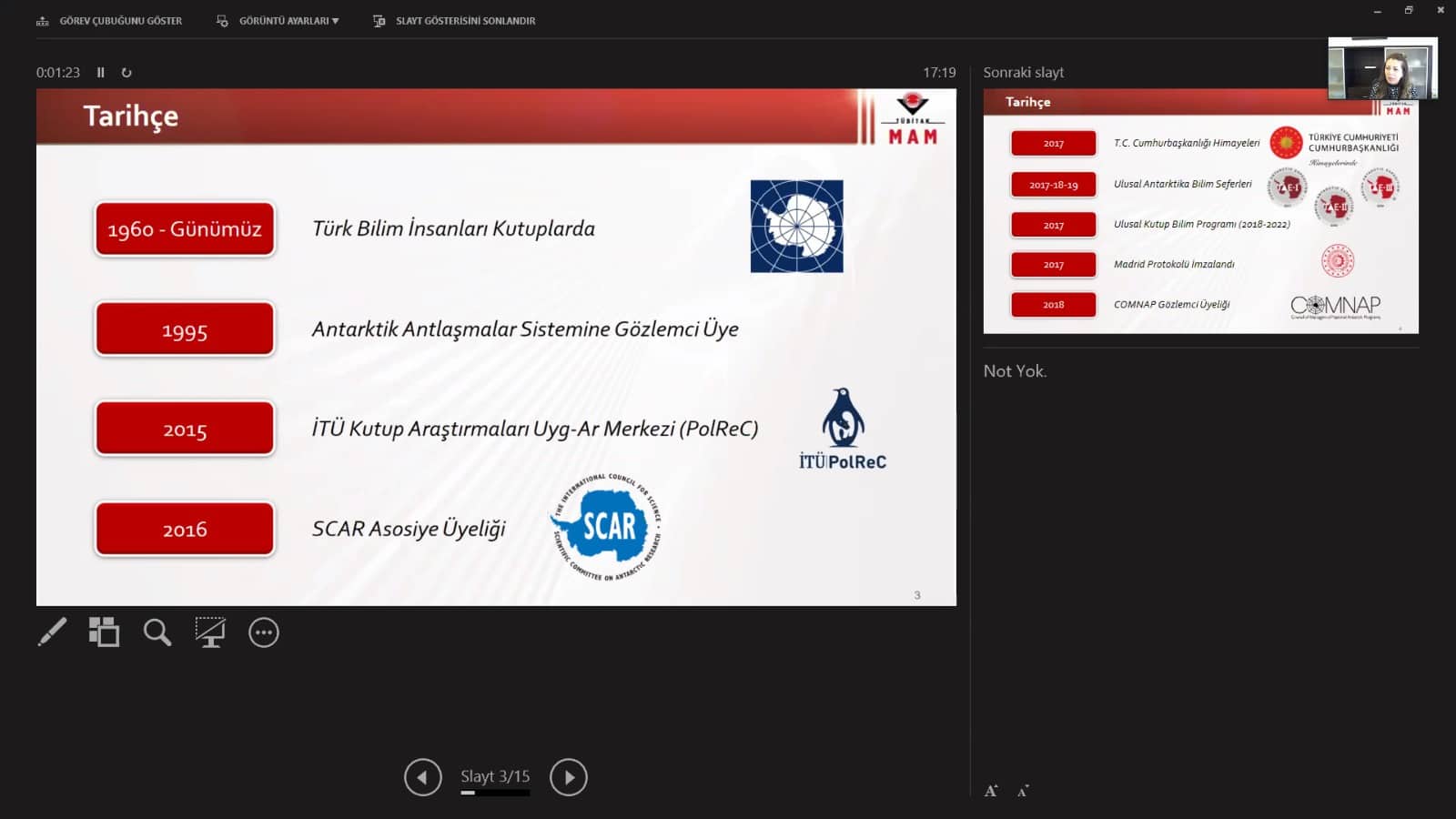
Task: Open more options with the ellipsis control
Action: coord(263,632)
